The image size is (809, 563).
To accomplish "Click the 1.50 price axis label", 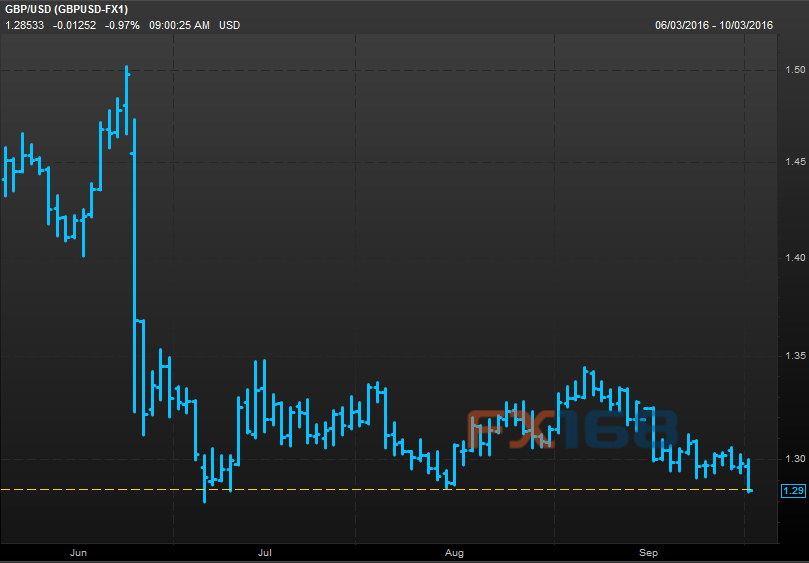I will pyautogui.click(x=795, y=70).
